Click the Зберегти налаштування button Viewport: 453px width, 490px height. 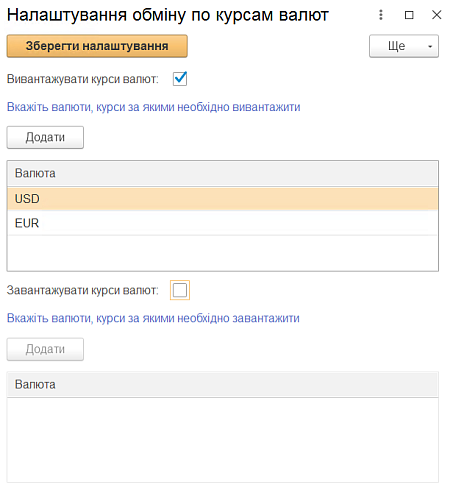97,46
